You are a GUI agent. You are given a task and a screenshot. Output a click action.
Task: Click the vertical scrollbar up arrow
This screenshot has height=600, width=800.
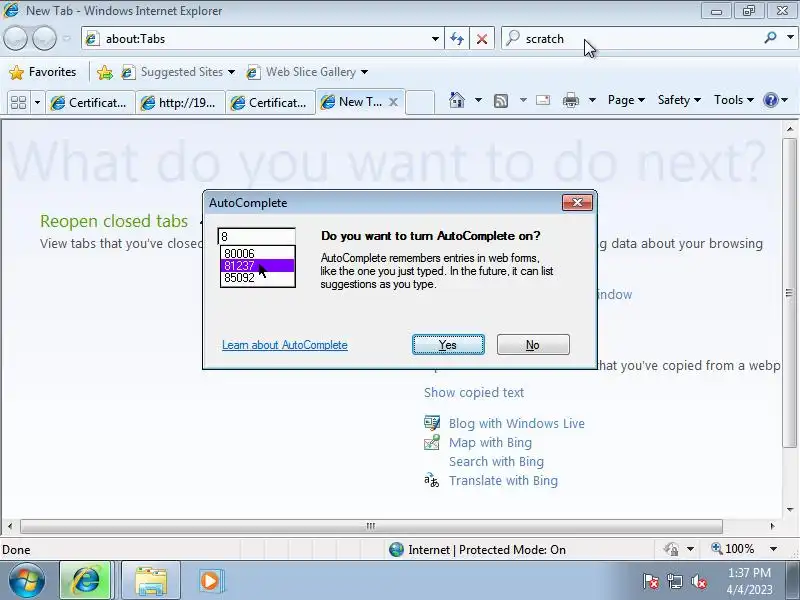click(x=790, y=129)
